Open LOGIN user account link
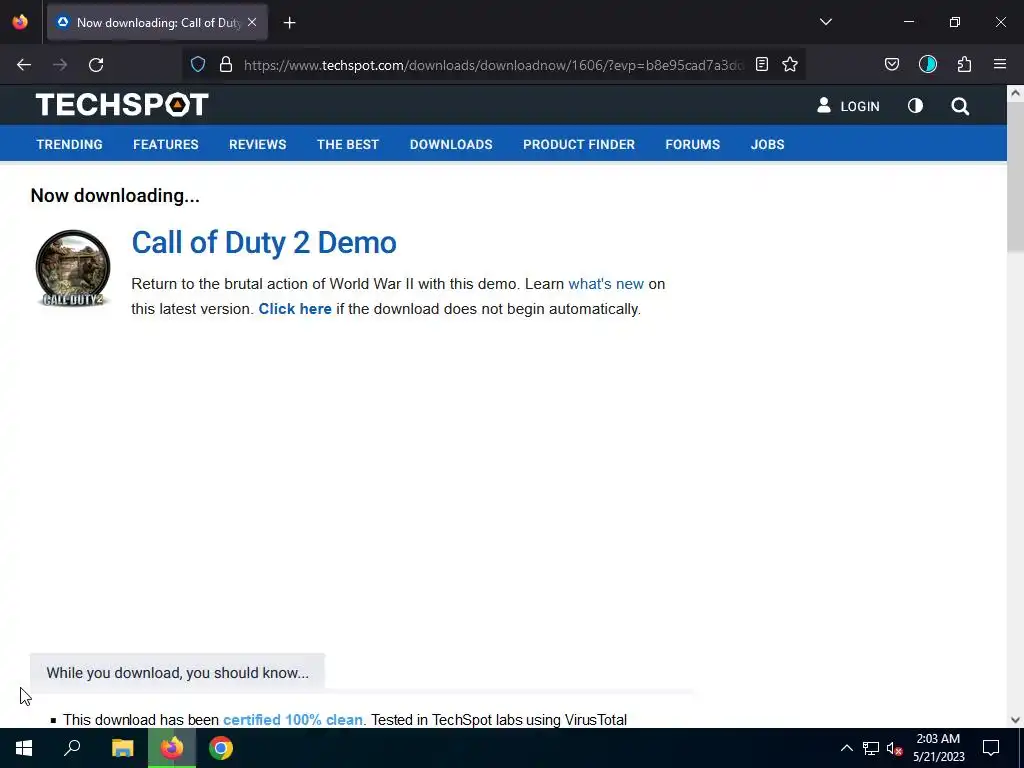The height and width of the screenshot is (768, 1024). pos(848,106)
